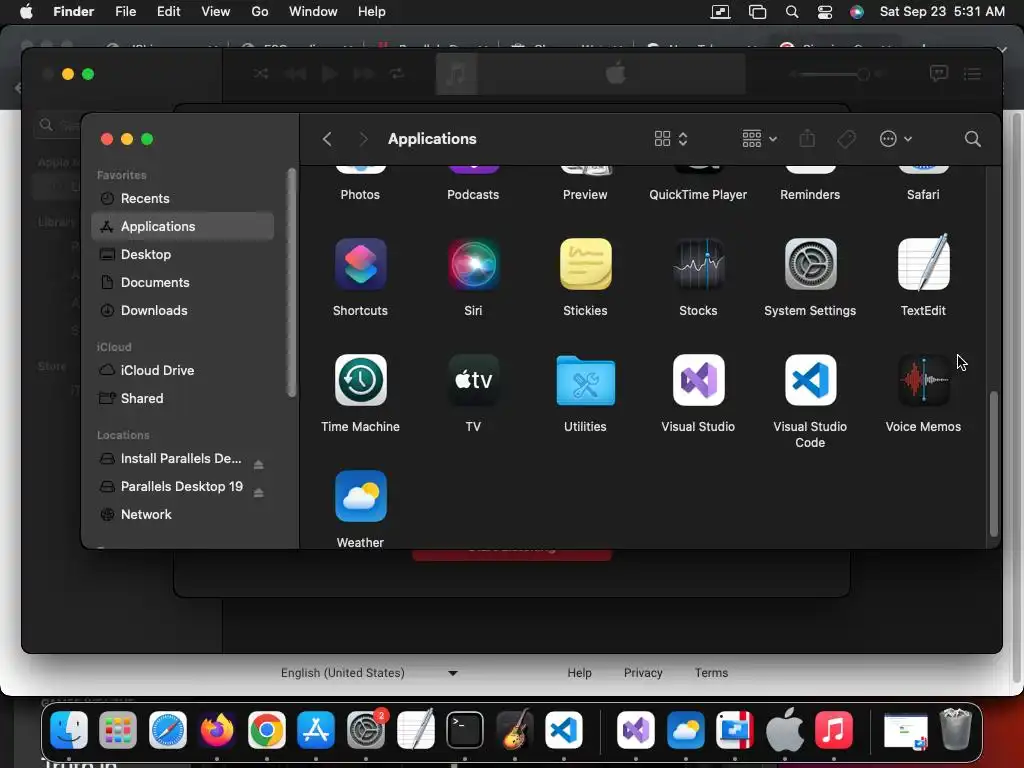Click the Terms link at page bottom
Screen dimensions: 1024x768
pyautogui.click(x=711, y=673)
